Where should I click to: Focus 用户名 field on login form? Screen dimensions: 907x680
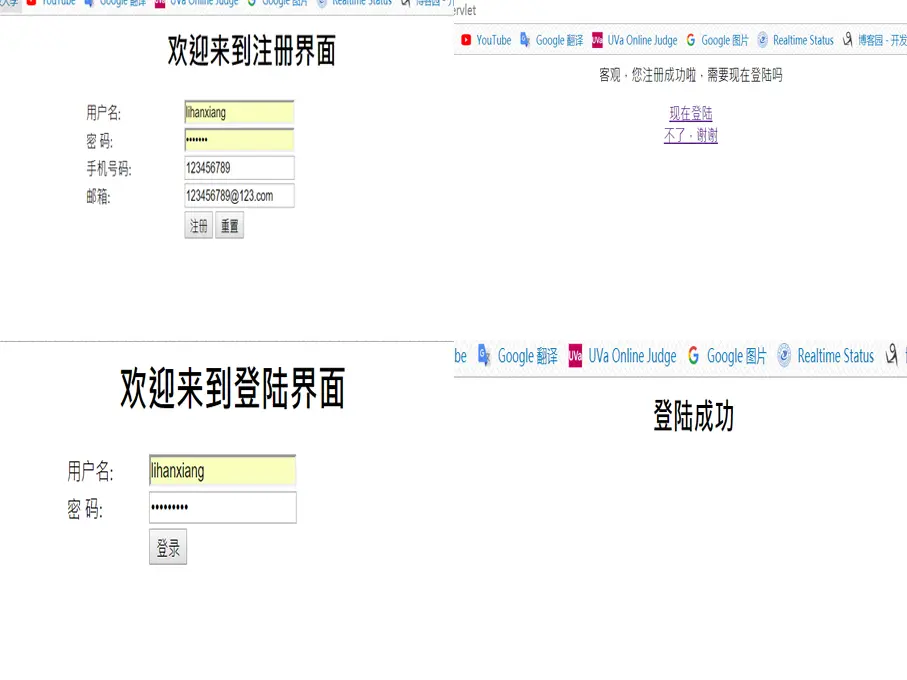(x=223, y=471)
